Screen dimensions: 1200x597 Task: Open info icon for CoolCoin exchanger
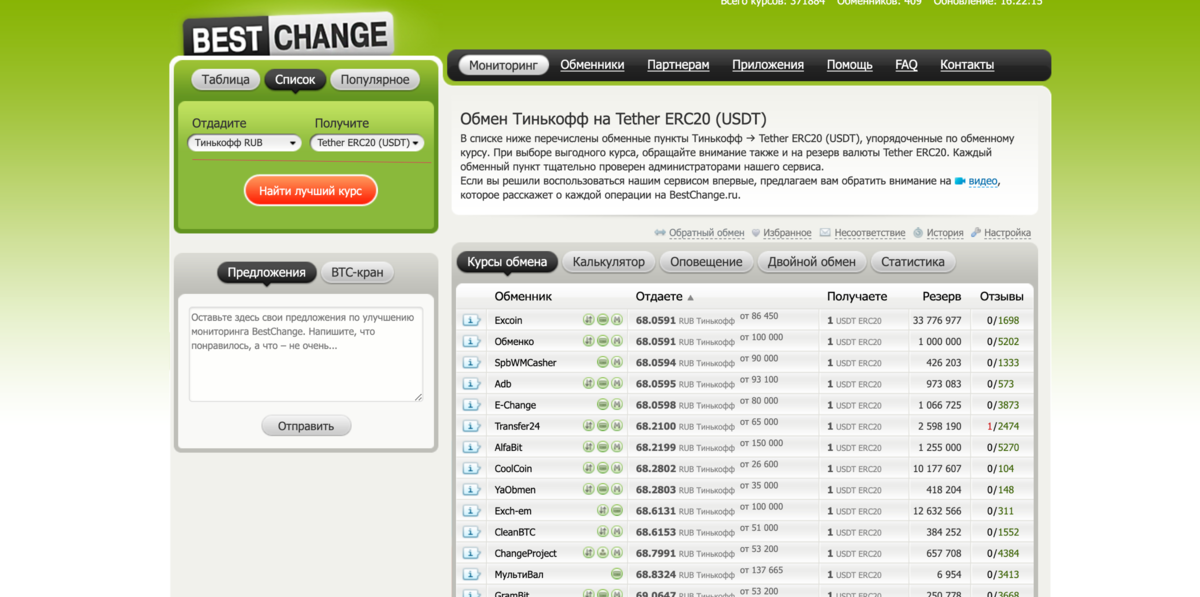(x=471, y=469)
